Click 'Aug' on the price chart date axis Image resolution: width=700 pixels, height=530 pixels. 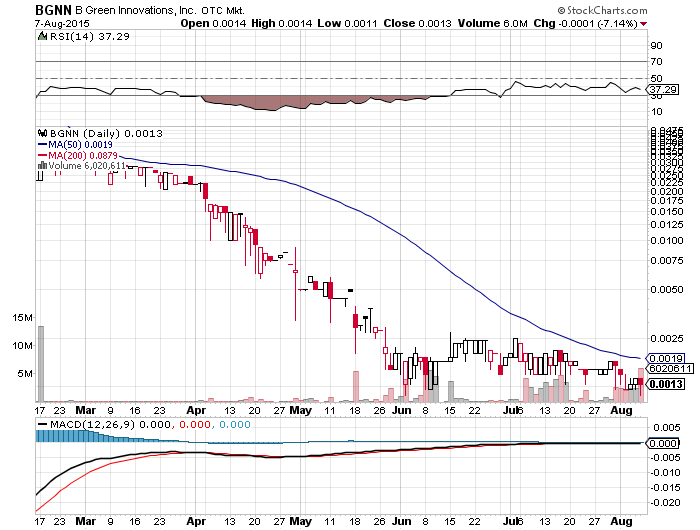(x=621, y=410)
